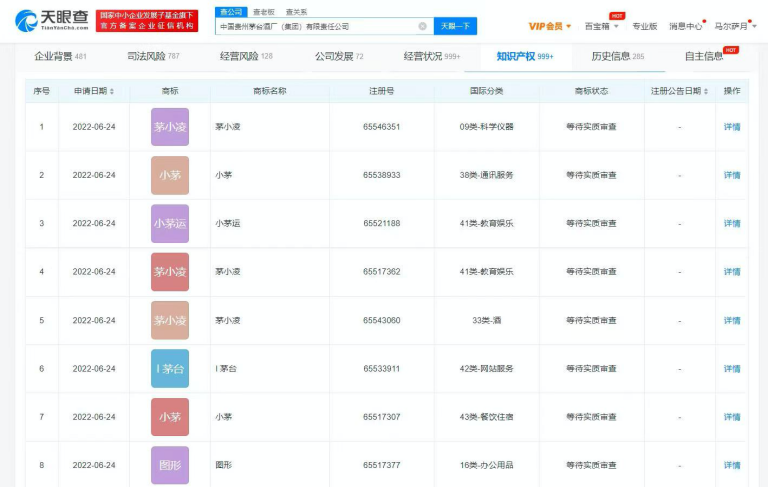Viewport: 769px width, 487px height.
Task: Sort by 注册公告日期 column
Action: click(679, 91)
